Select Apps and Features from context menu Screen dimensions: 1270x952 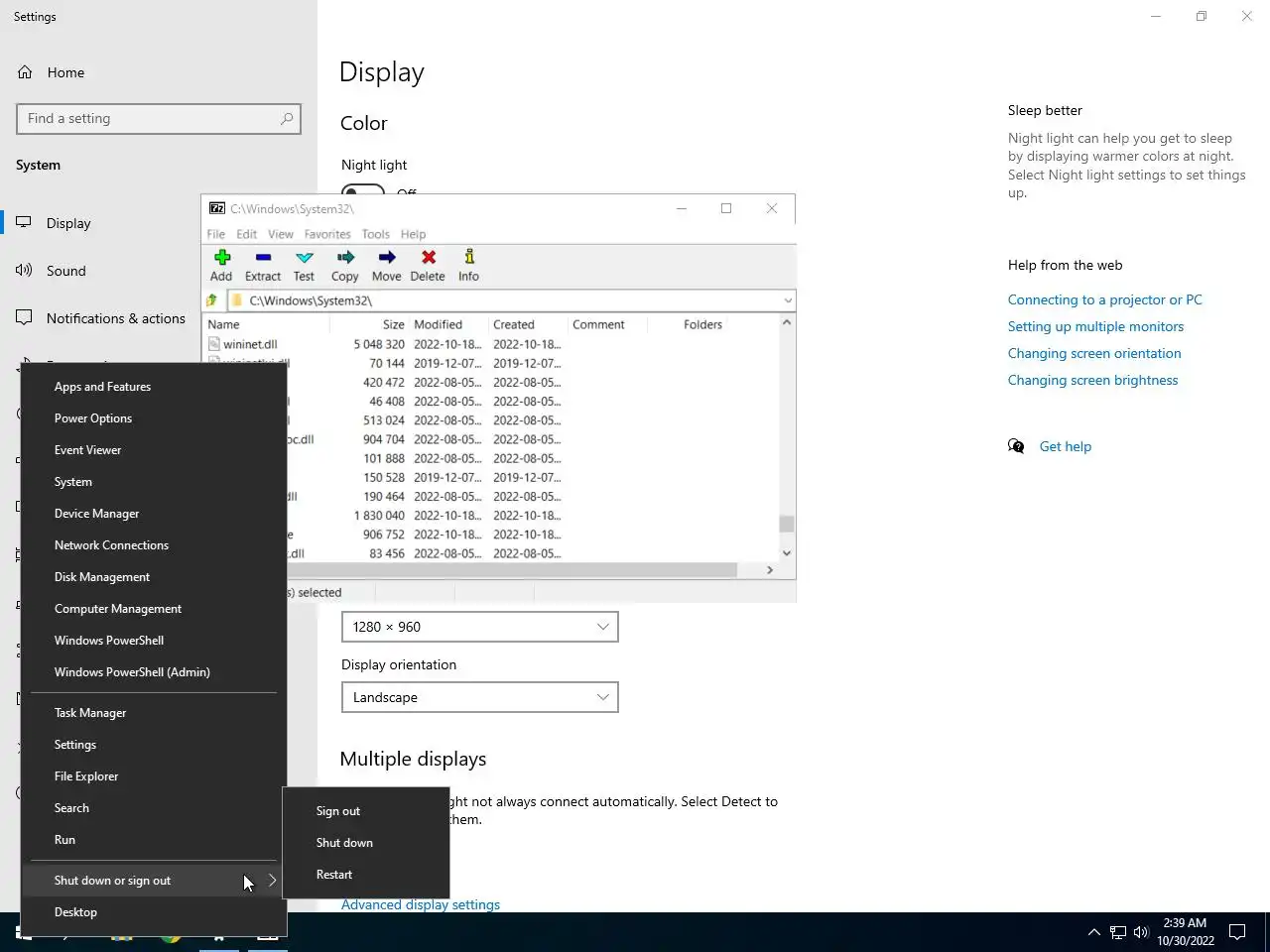coord(154,387)
